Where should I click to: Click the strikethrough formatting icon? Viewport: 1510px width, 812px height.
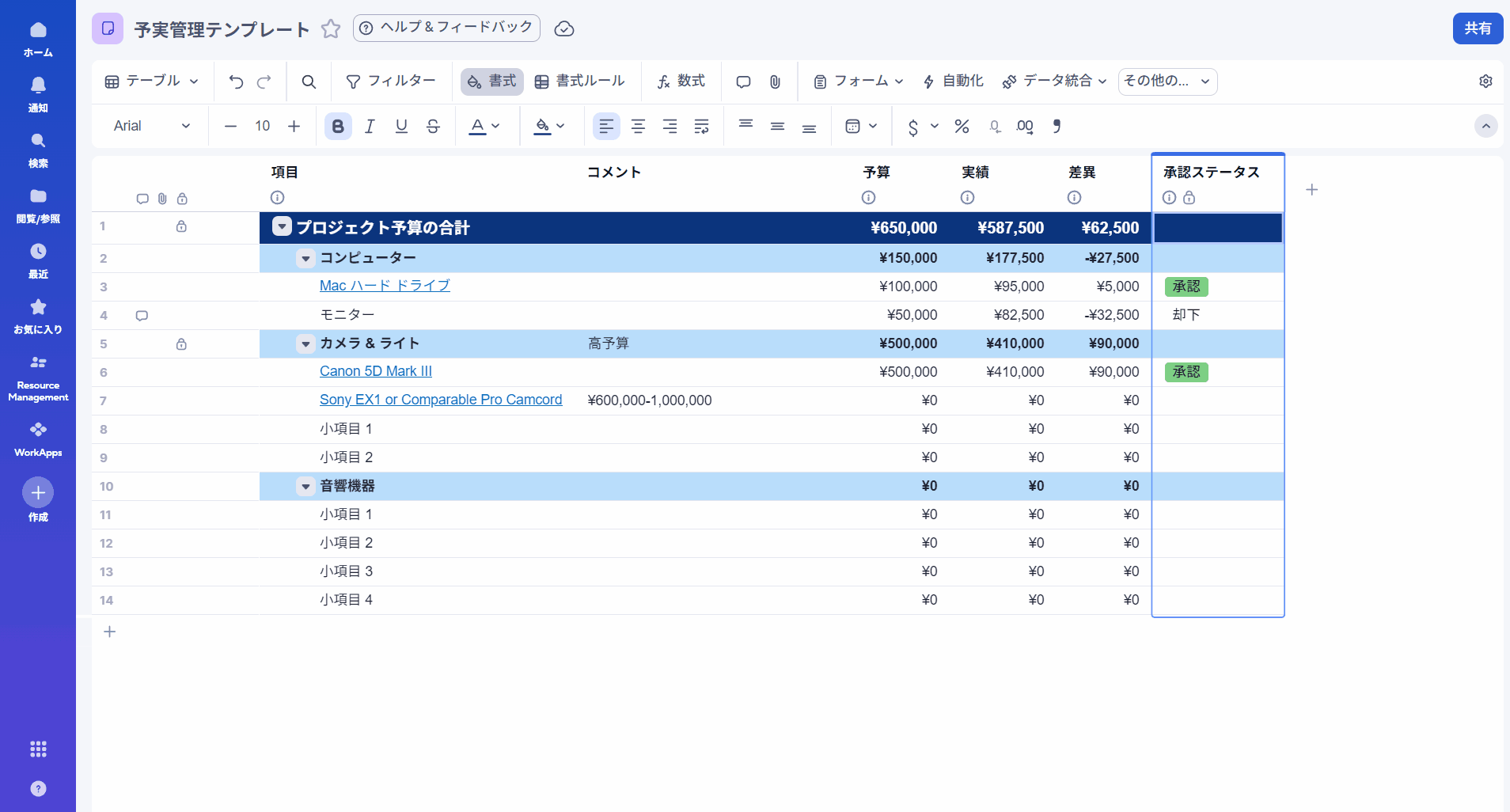(x=433, y=126)
